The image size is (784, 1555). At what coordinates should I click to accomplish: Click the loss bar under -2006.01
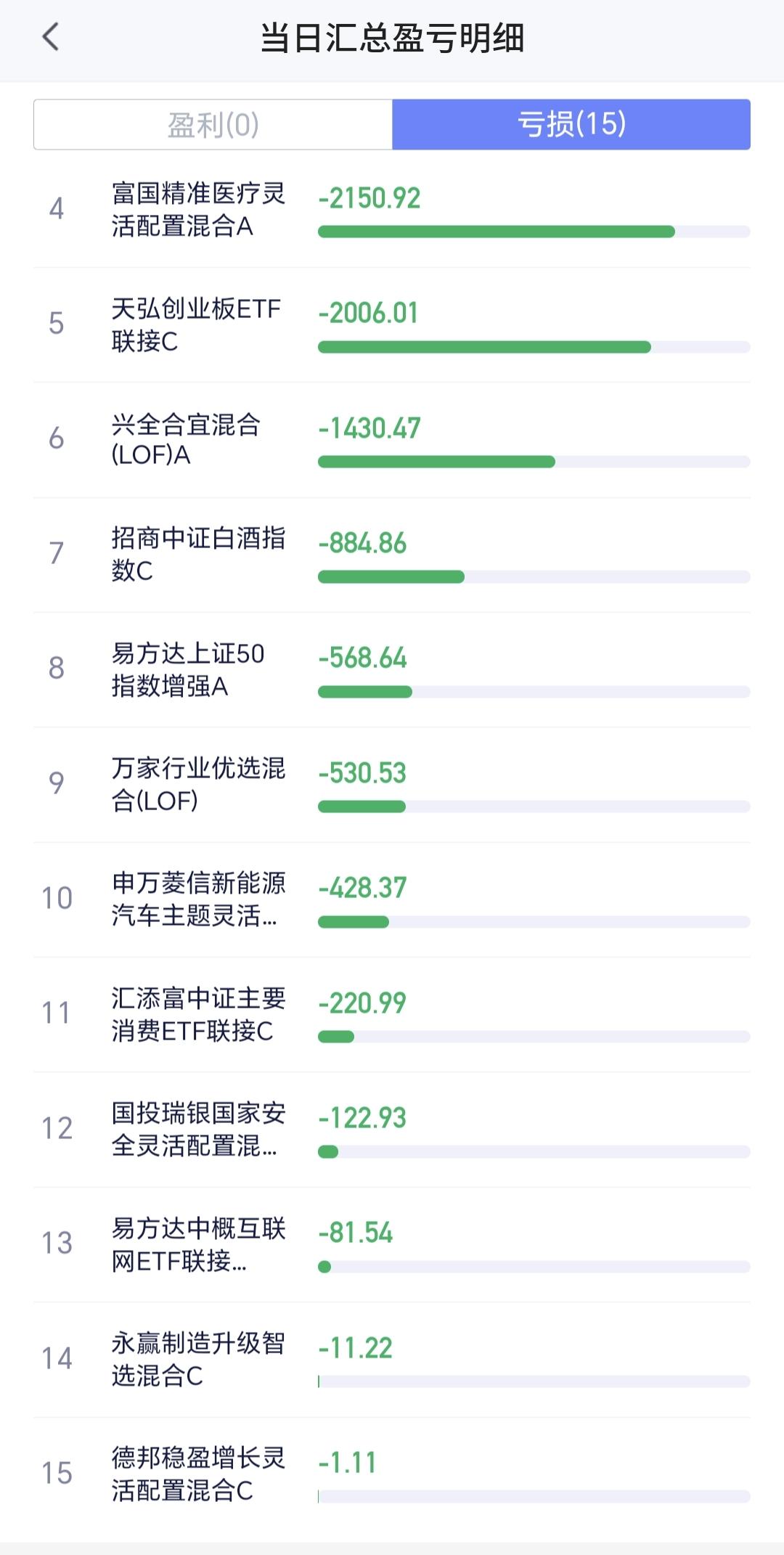[534, 347]
